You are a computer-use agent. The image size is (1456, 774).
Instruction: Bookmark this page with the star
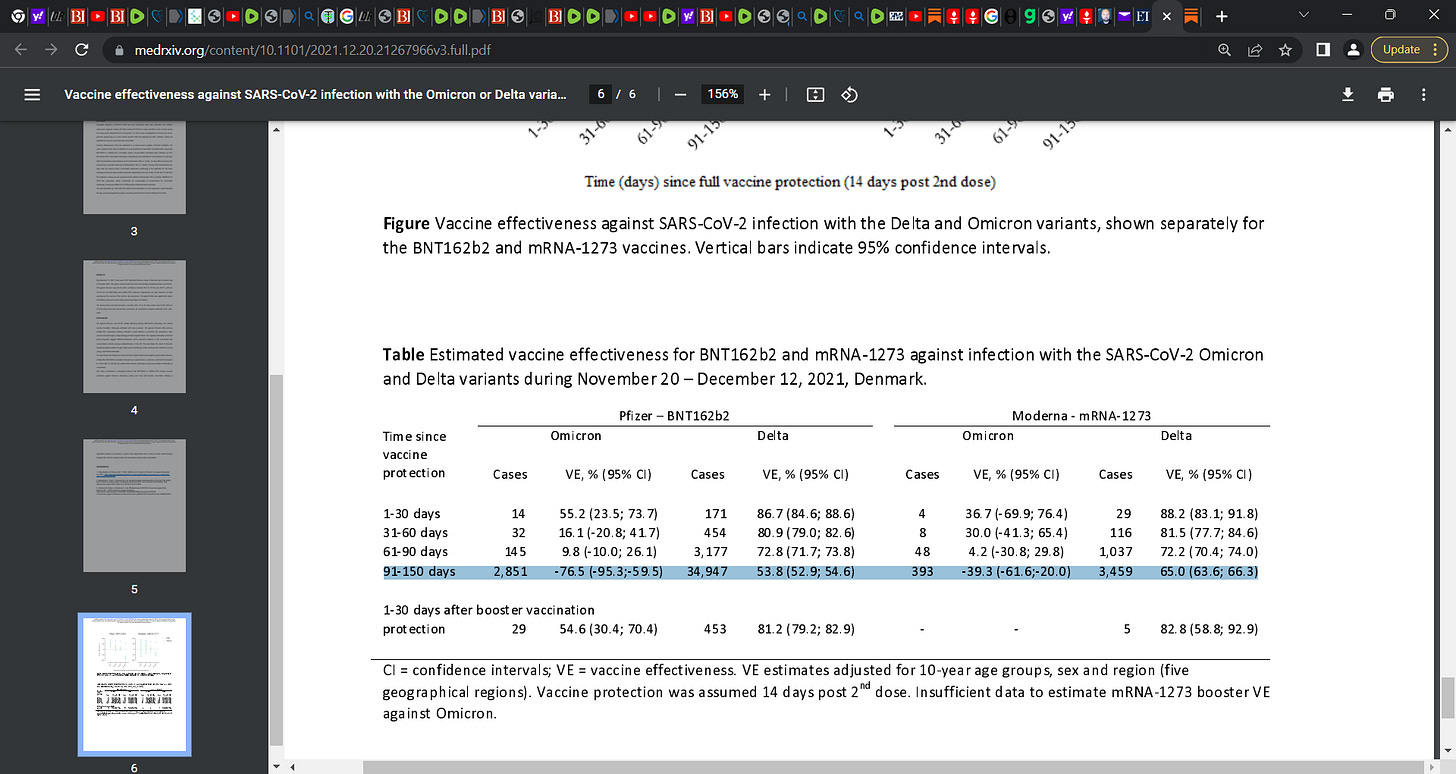pyautogui.click(x=1286, y=49)
